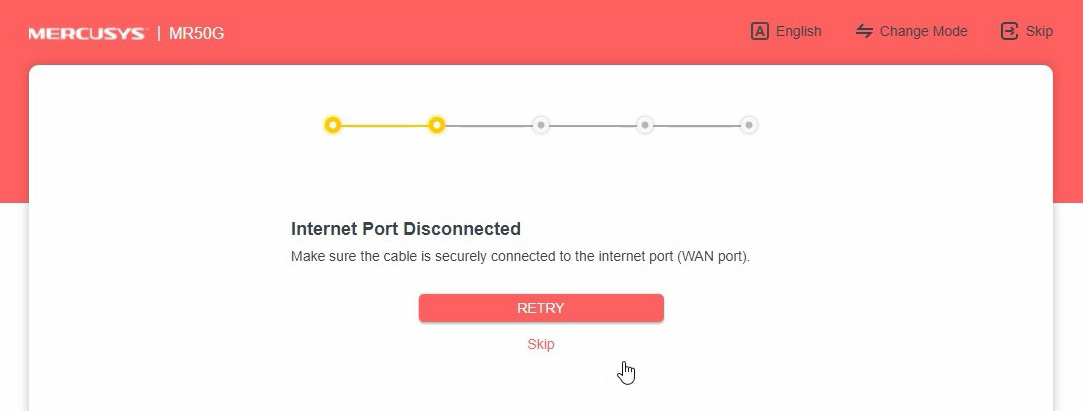This screenshot has height=411, width=1083.
Task: Click the WAN port cable instruction text
Action: [x=520, y=257]
